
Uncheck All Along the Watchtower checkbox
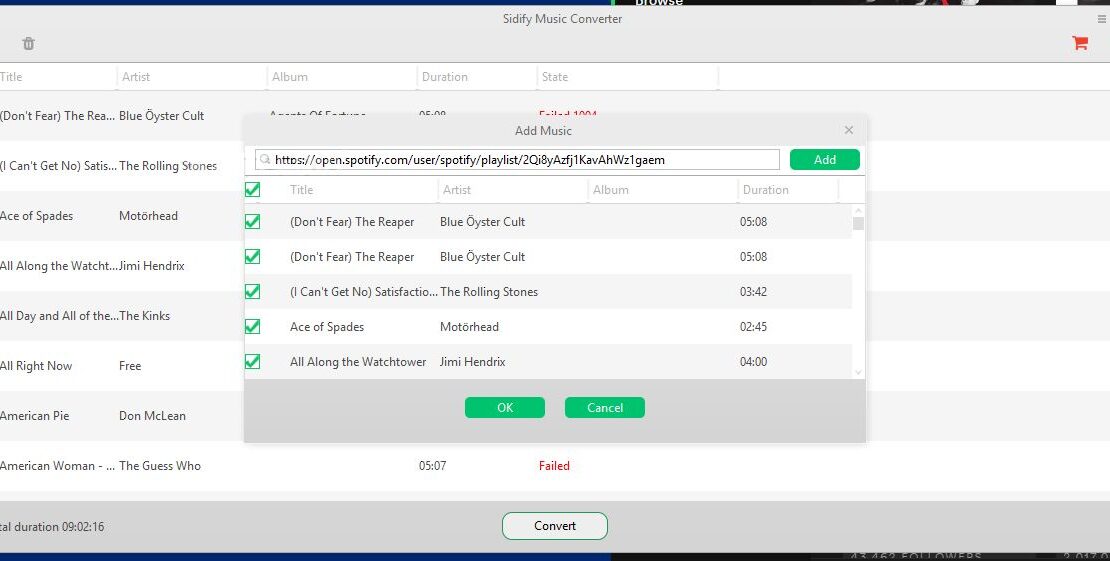pyautogui.click(x=252, y=361)
